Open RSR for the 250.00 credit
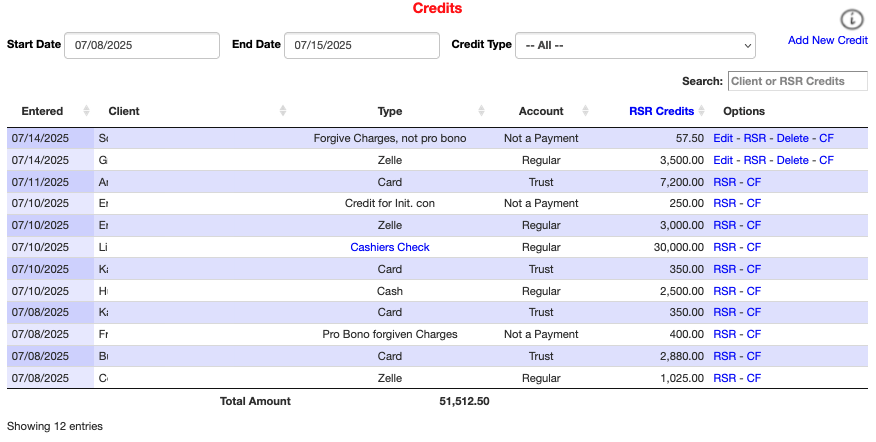 point(725,203)
